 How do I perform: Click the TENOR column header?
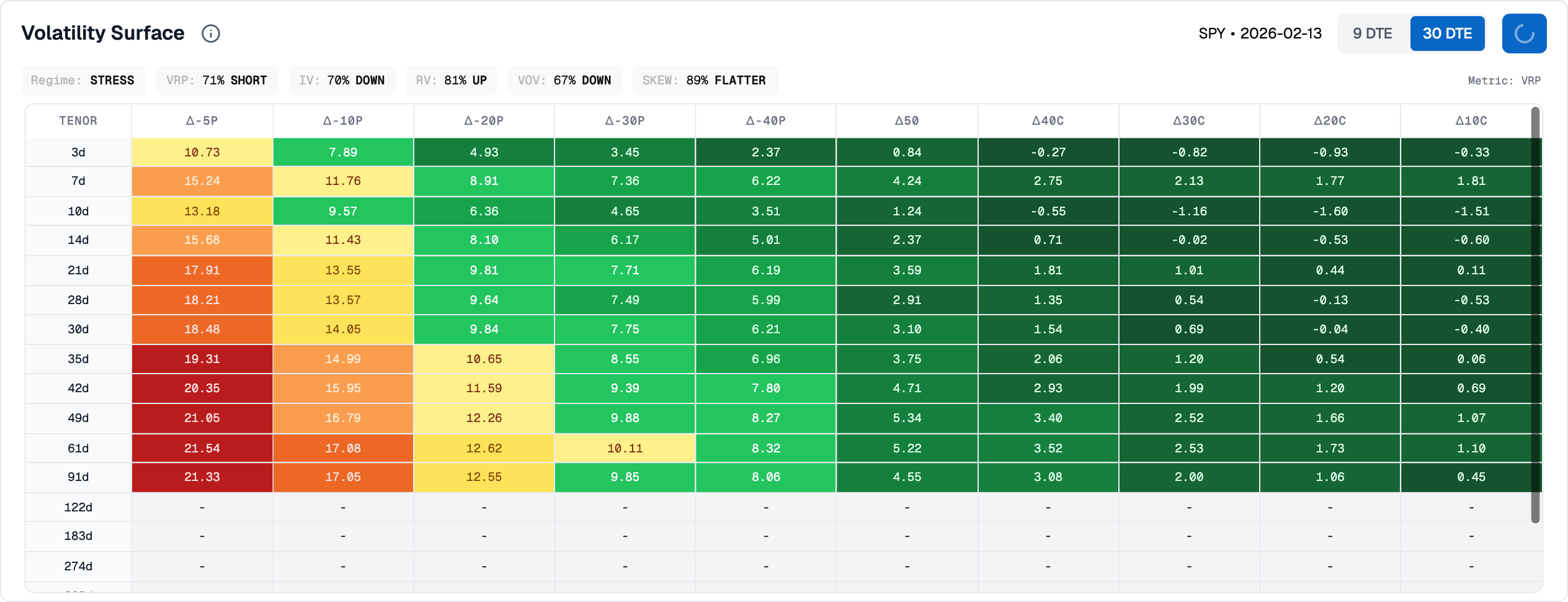tap(78, 121)
